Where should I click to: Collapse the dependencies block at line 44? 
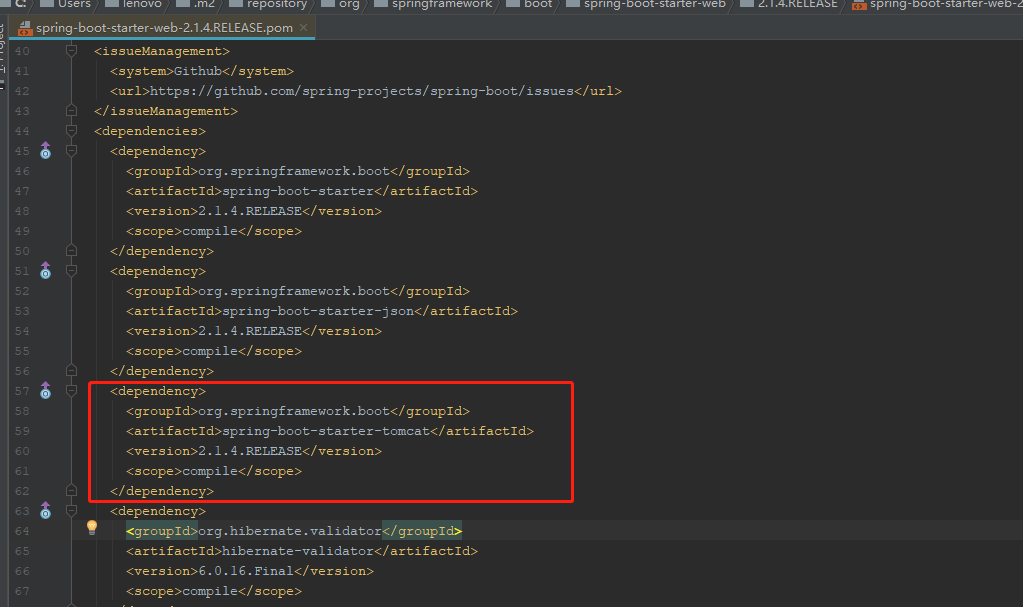pyautogui.click(x=72, y=131)
